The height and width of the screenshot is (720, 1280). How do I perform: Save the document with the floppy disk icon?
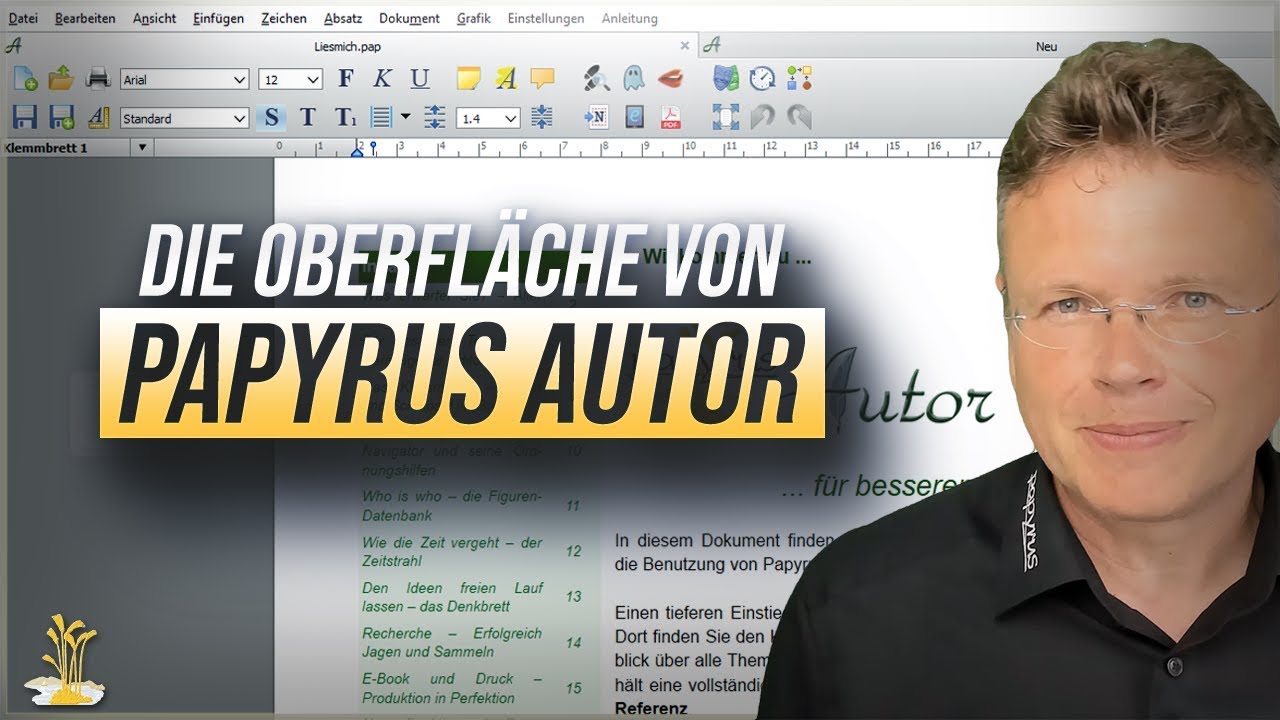(x=25, y=117)
